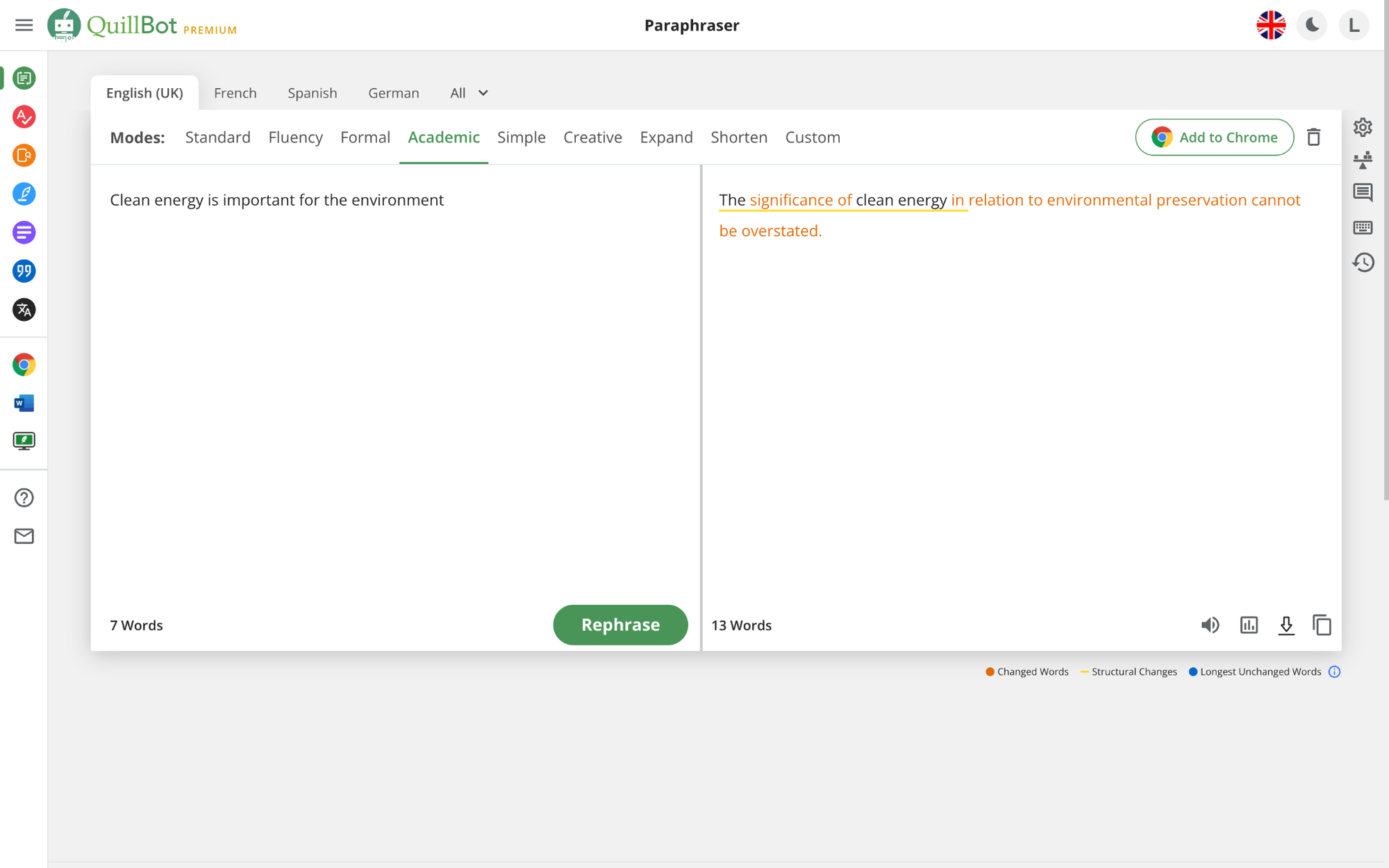
Task: Listen to the paraphrased text aloud
Action: pos(1210,625)
